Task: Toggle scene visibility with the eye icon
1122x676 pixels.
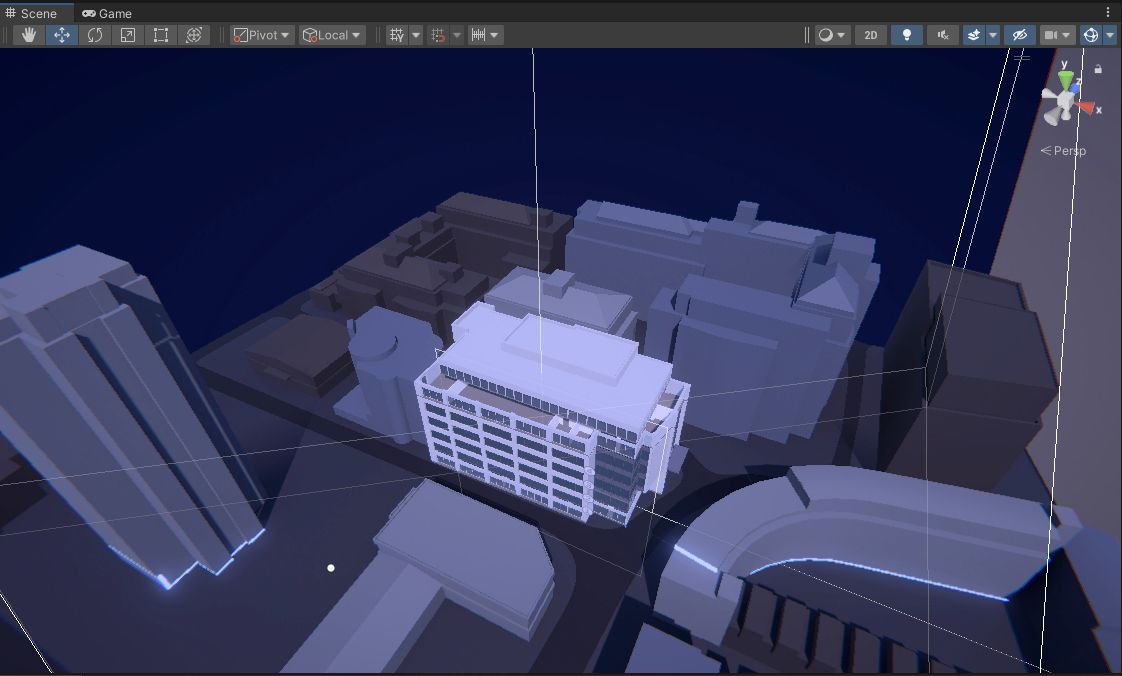Action: [x=1019, y=34]
